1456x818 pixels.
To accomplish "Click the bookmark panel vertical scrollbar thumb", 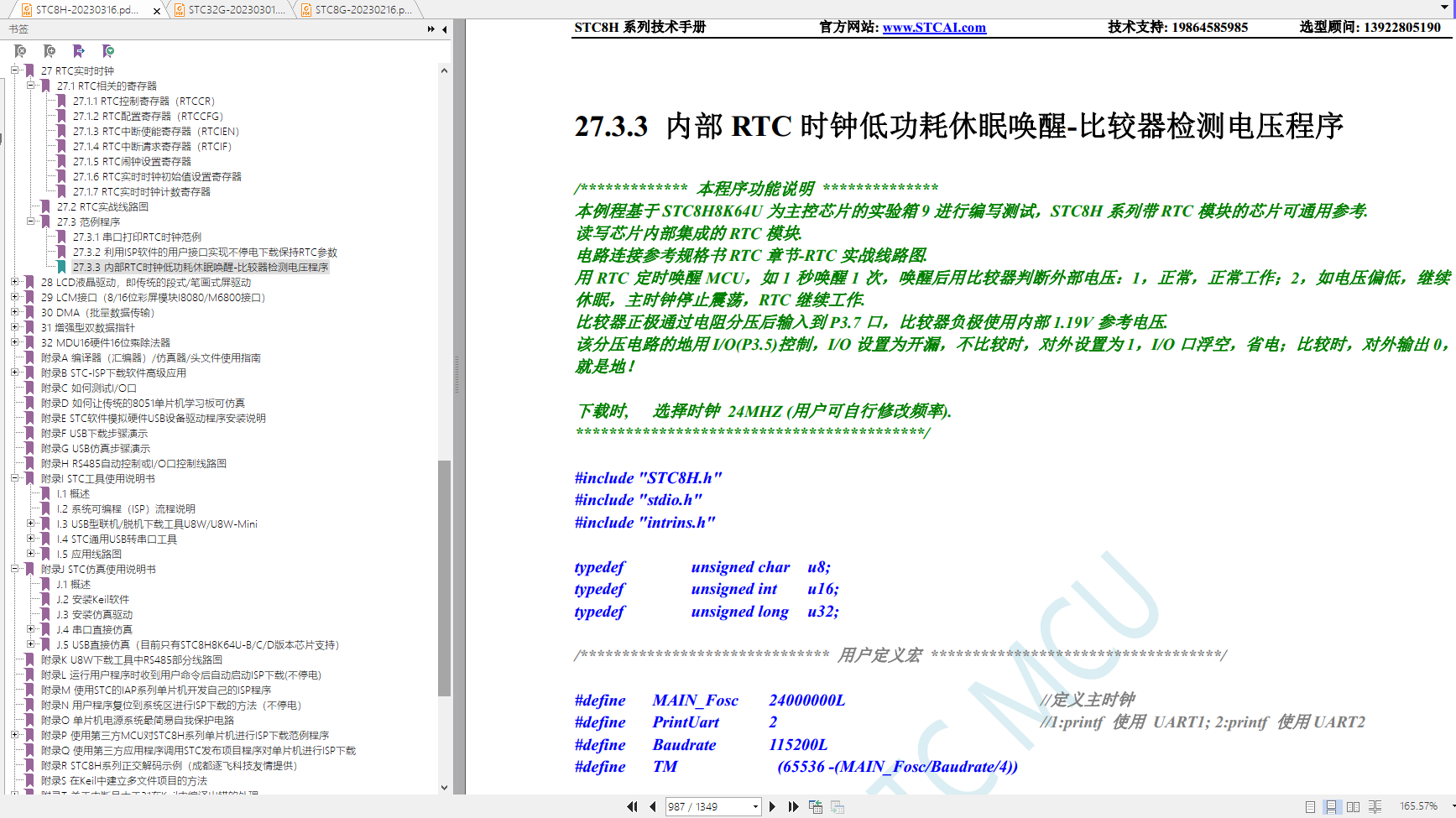I will 444,578.
